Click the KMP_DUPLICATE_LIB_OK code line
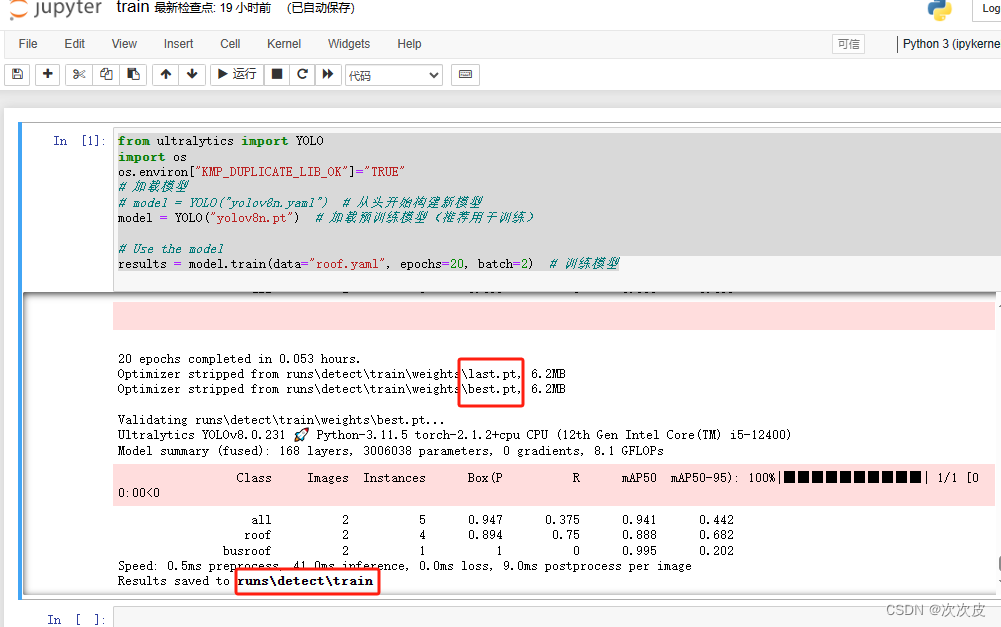 [261, 172]
